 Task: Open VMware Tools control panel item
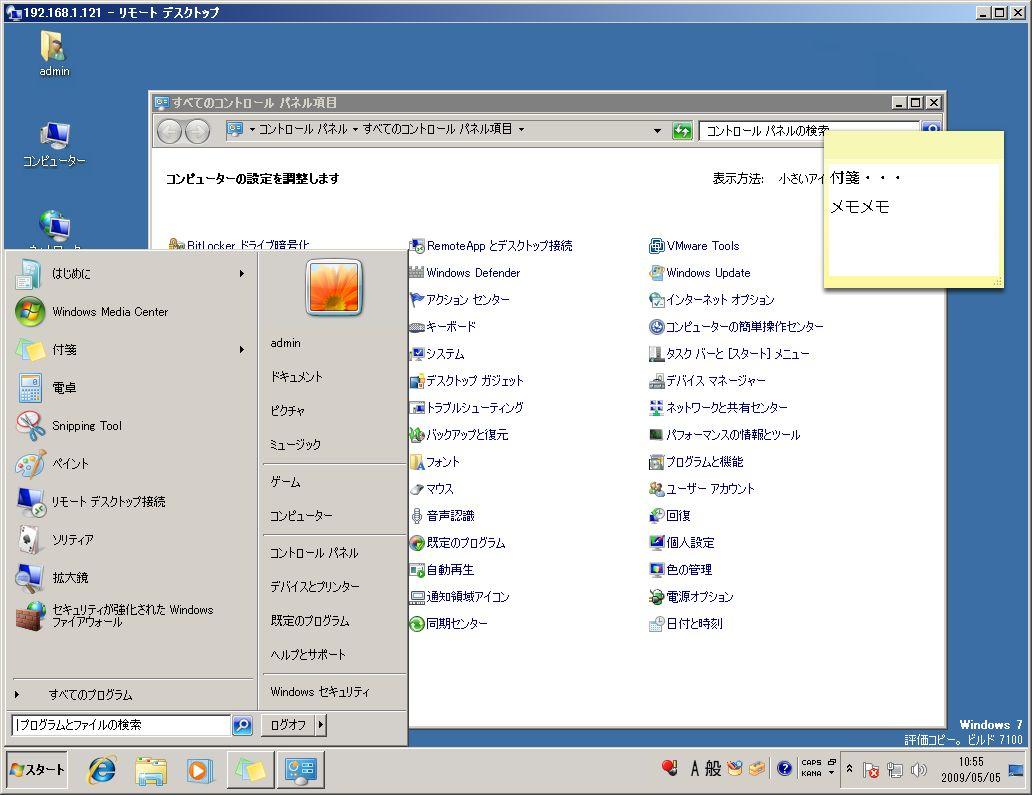tap(694, 246)
